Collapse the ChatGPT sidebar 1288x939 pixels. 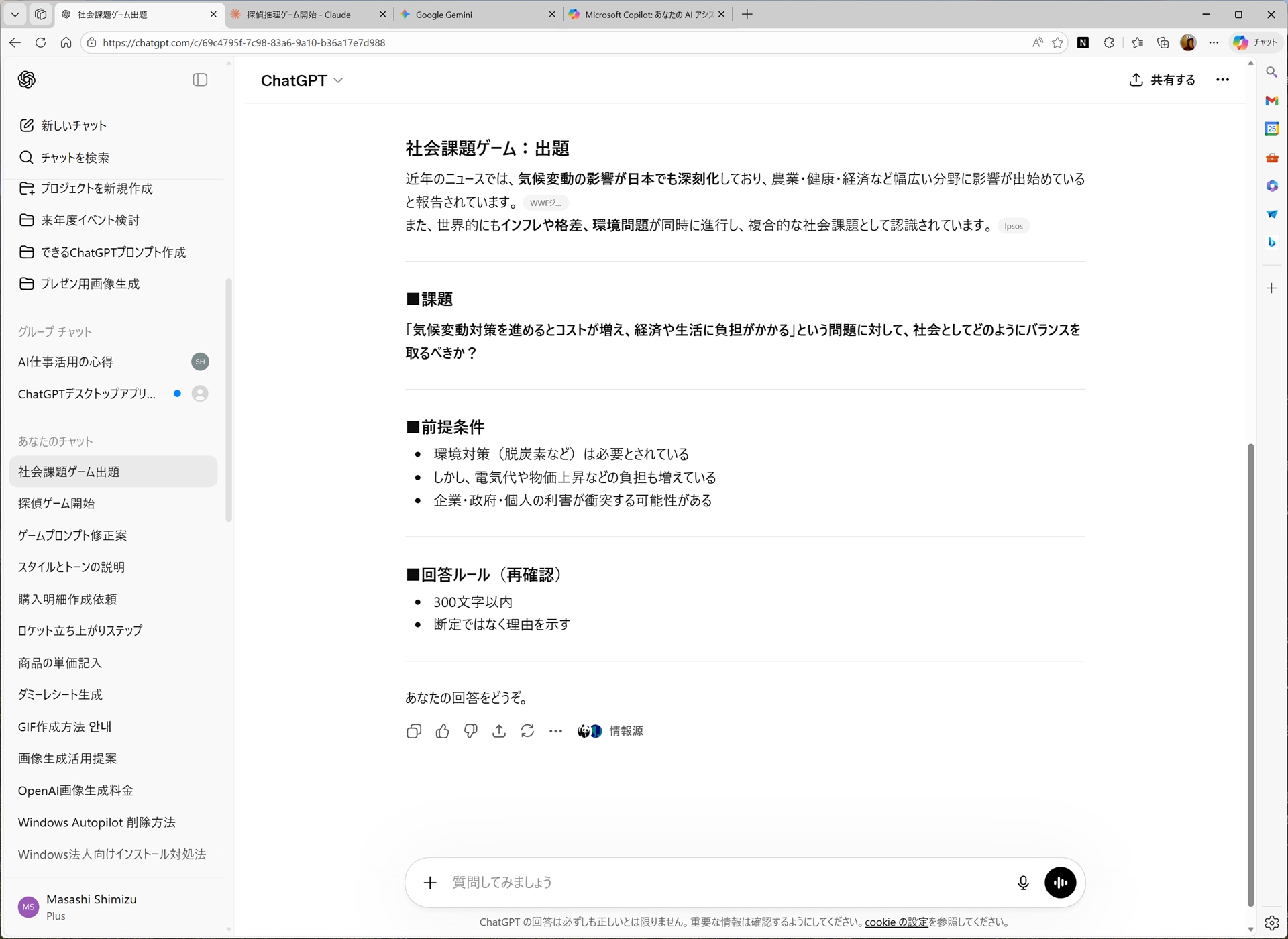200,79
